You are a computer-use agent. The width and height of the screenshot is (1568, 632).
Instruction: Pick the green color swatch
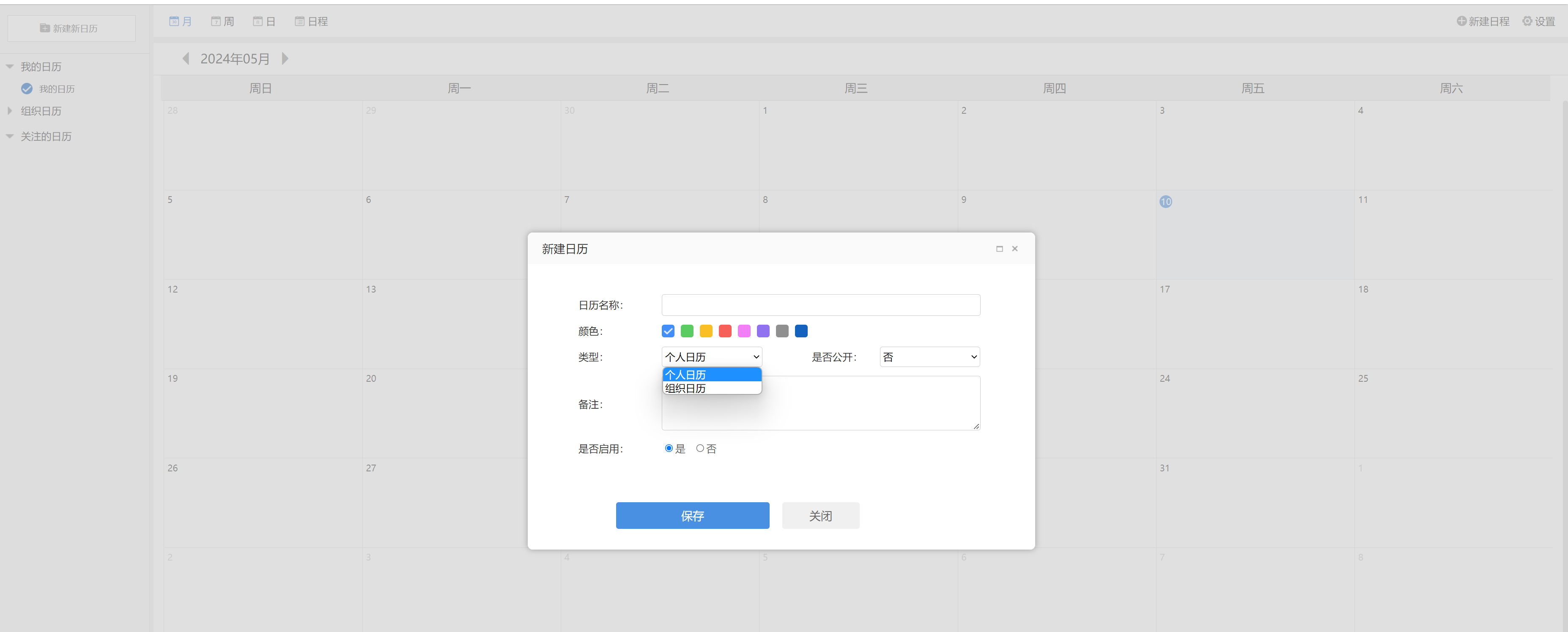click(687, 331)
